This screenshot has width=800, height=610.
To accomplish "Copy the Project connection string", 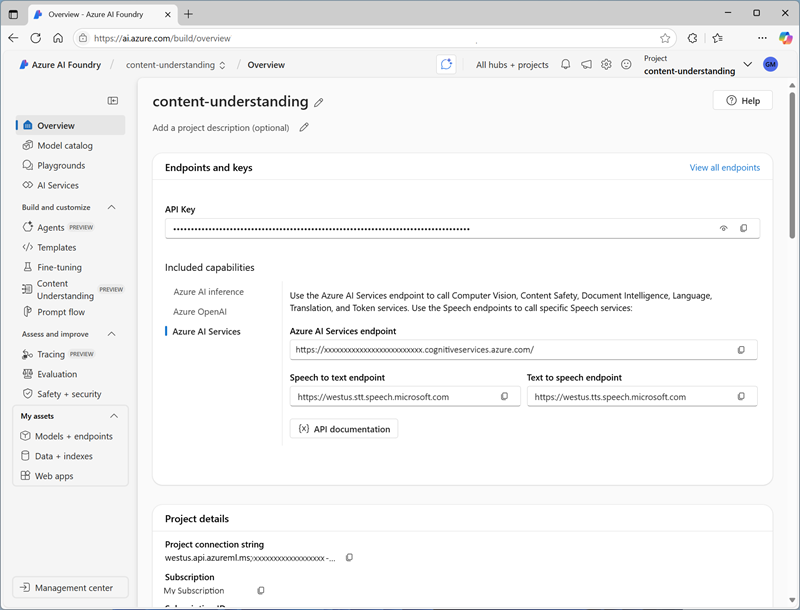I will [349, 557].
